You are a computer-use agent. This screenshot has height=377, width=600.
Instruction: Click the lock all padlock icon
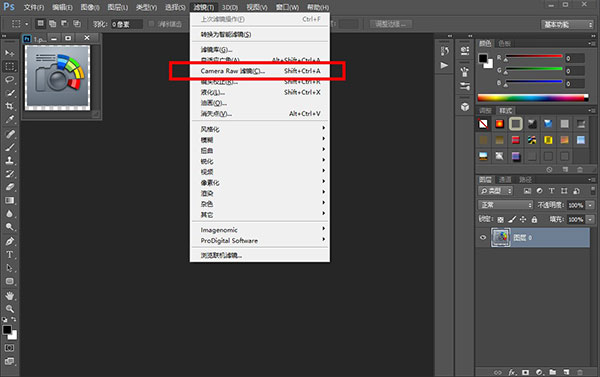pyautogui.click(x=534, y=219)
